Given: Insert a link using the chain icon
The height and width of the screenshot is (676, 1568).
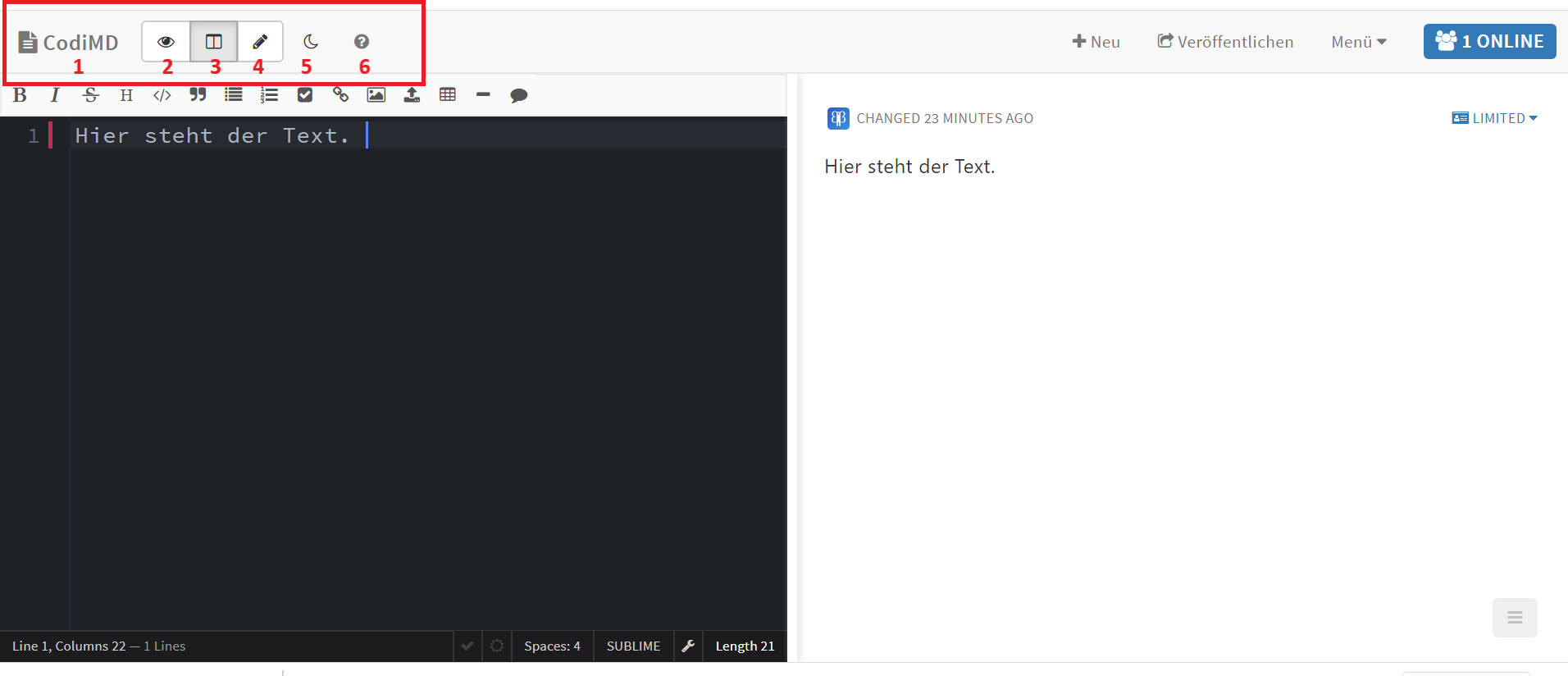Looking at the screenshot, I should tap(340, 95).
